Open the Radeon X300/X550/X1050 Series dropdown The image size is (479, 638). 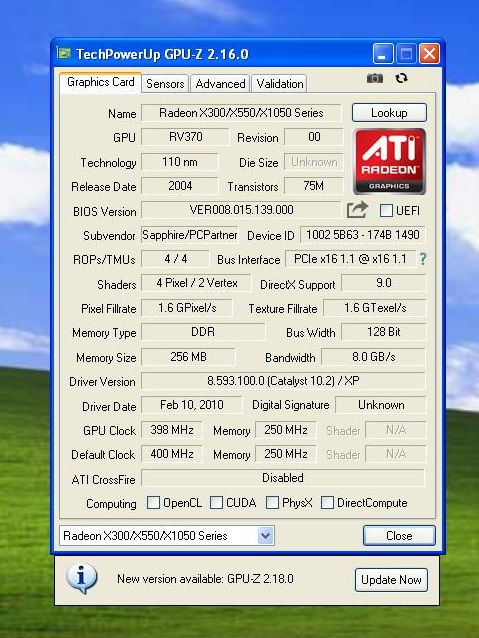tap(167, 535)
